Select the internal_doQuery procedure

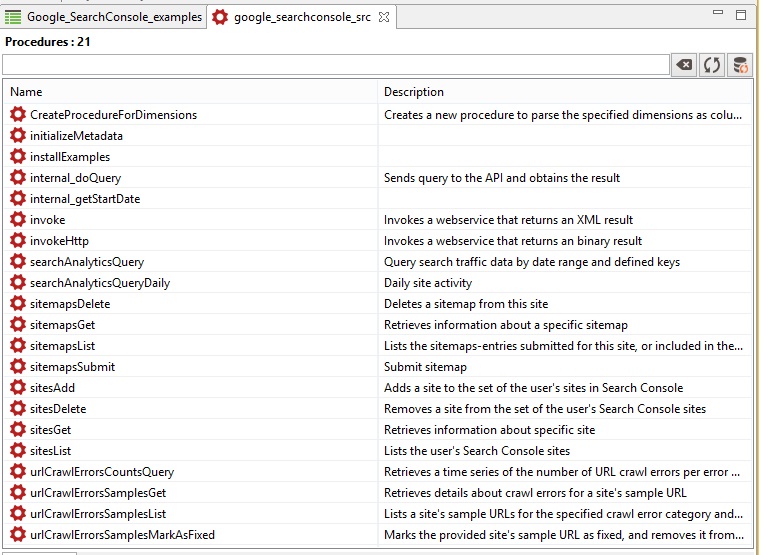pos(75,178)
